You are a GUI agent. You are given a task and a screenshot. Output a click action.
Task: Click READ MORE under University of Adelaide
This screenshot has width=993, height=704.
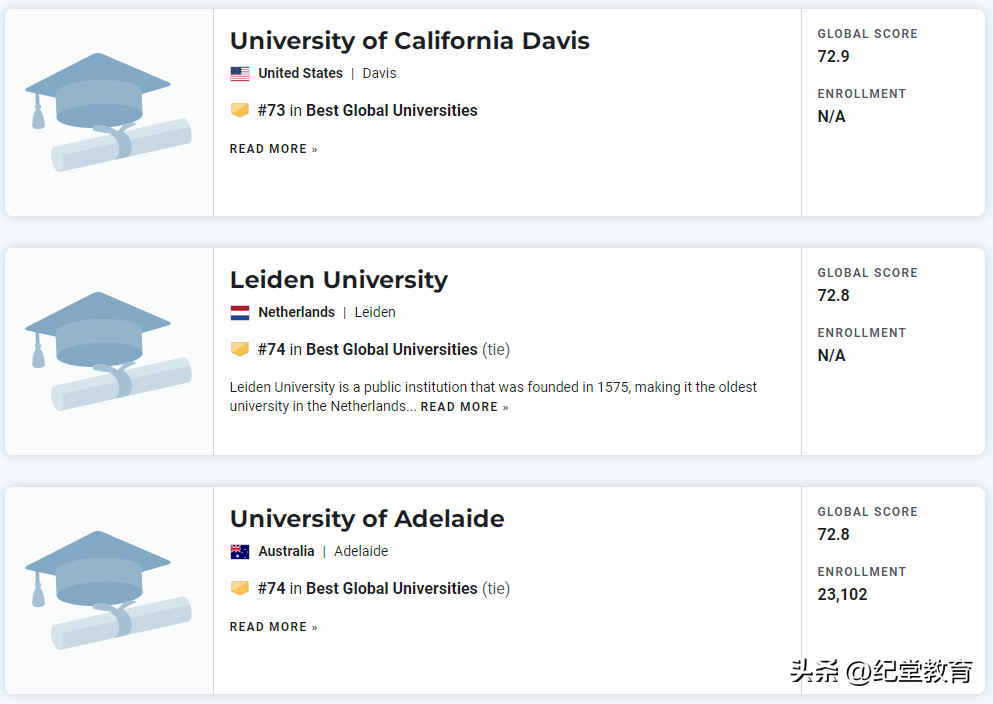tap(273, 627)
